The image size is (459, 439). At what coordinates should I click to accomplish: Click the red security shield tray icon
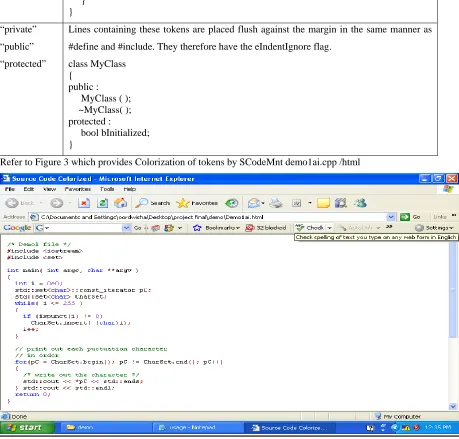click(x=416, y=427)
